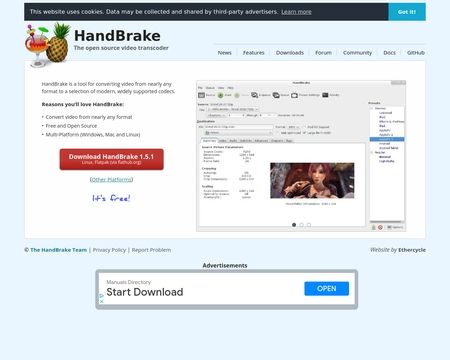The width and height of the screenshot is (450, 360).
Task: Open the Report Problem footer link
Action: coord(151,250)
